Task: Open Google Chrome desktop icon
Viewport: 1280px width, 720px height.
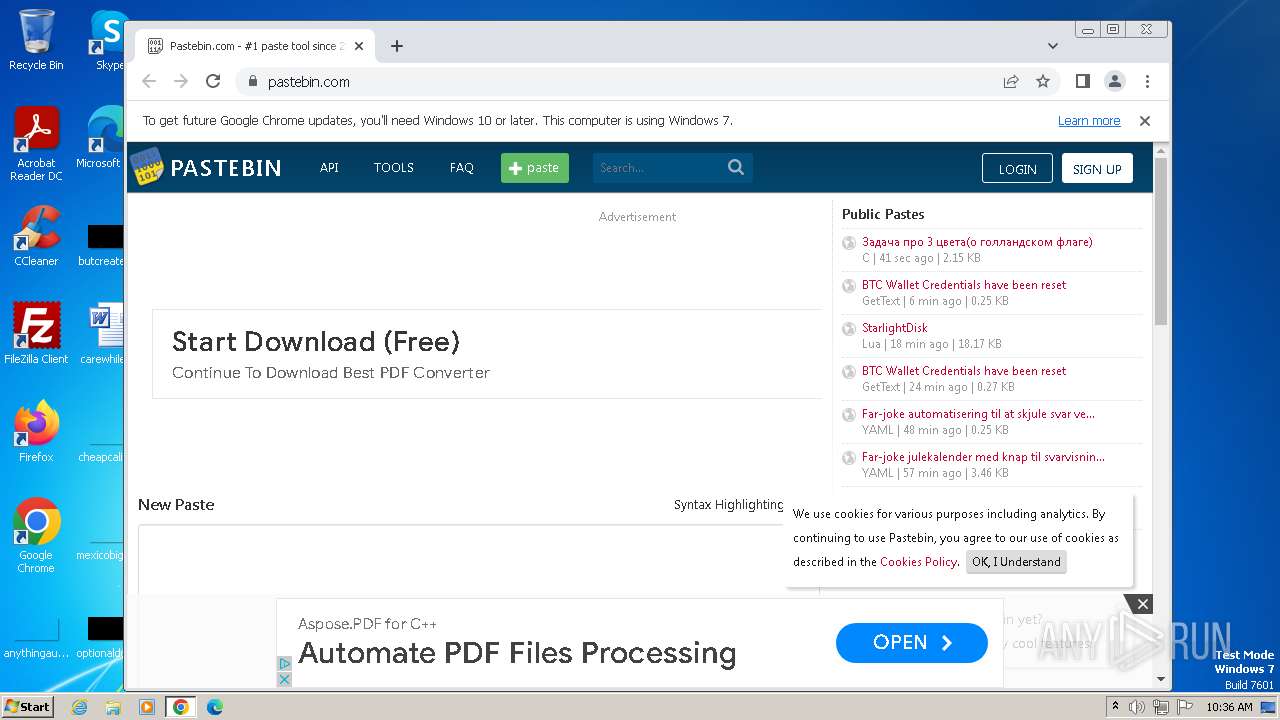Action: pos(36,536)
